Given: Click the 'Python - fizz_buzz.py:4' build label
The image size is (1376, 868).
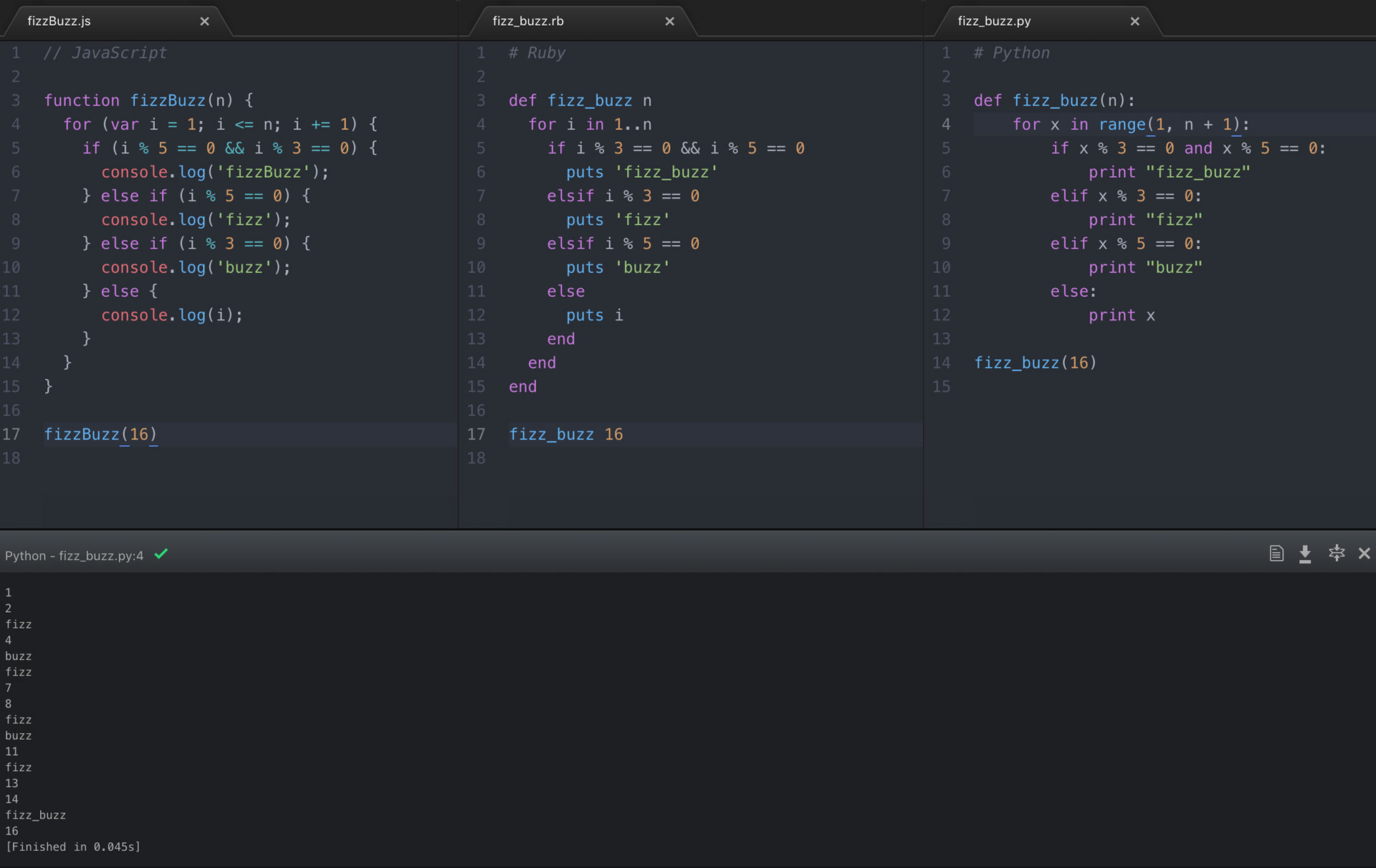Looking at the screenshot, I should 75,555.
